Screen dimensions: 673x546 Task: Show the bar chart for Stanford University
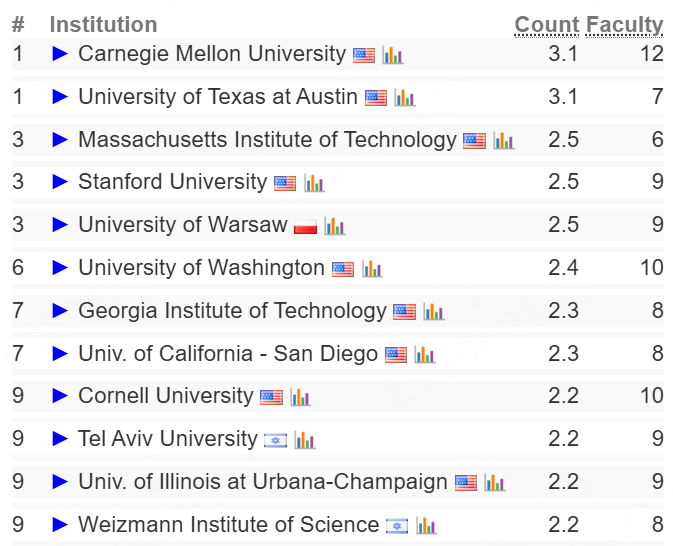(x=314, y=183)
